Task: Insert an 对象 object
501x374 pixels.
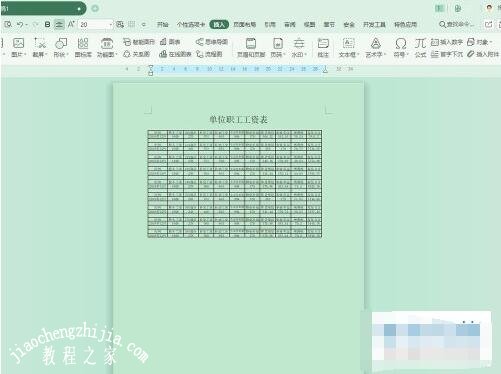Action: click(x=479, y=42)
